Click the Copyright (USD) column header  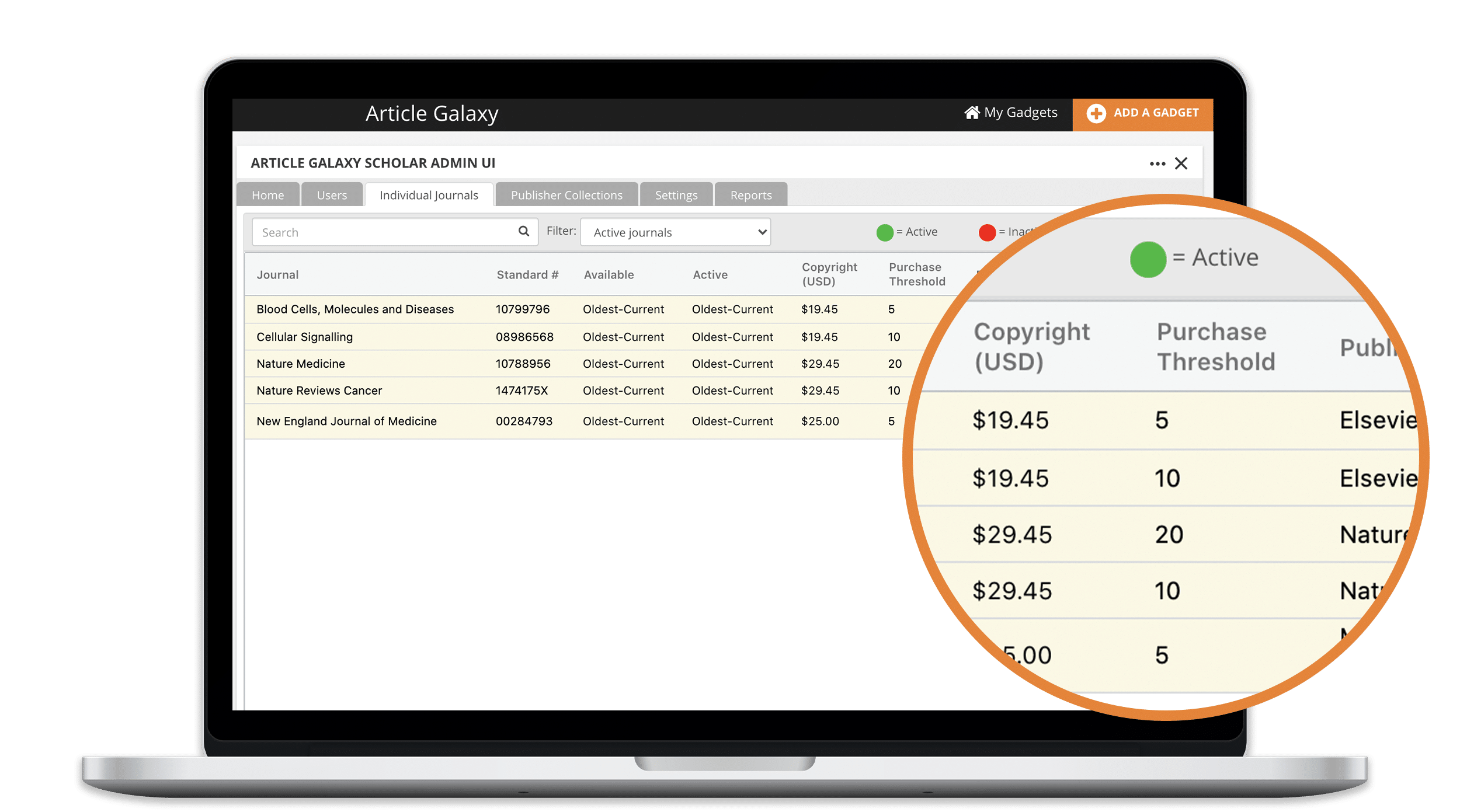click(x=829, y=274)
